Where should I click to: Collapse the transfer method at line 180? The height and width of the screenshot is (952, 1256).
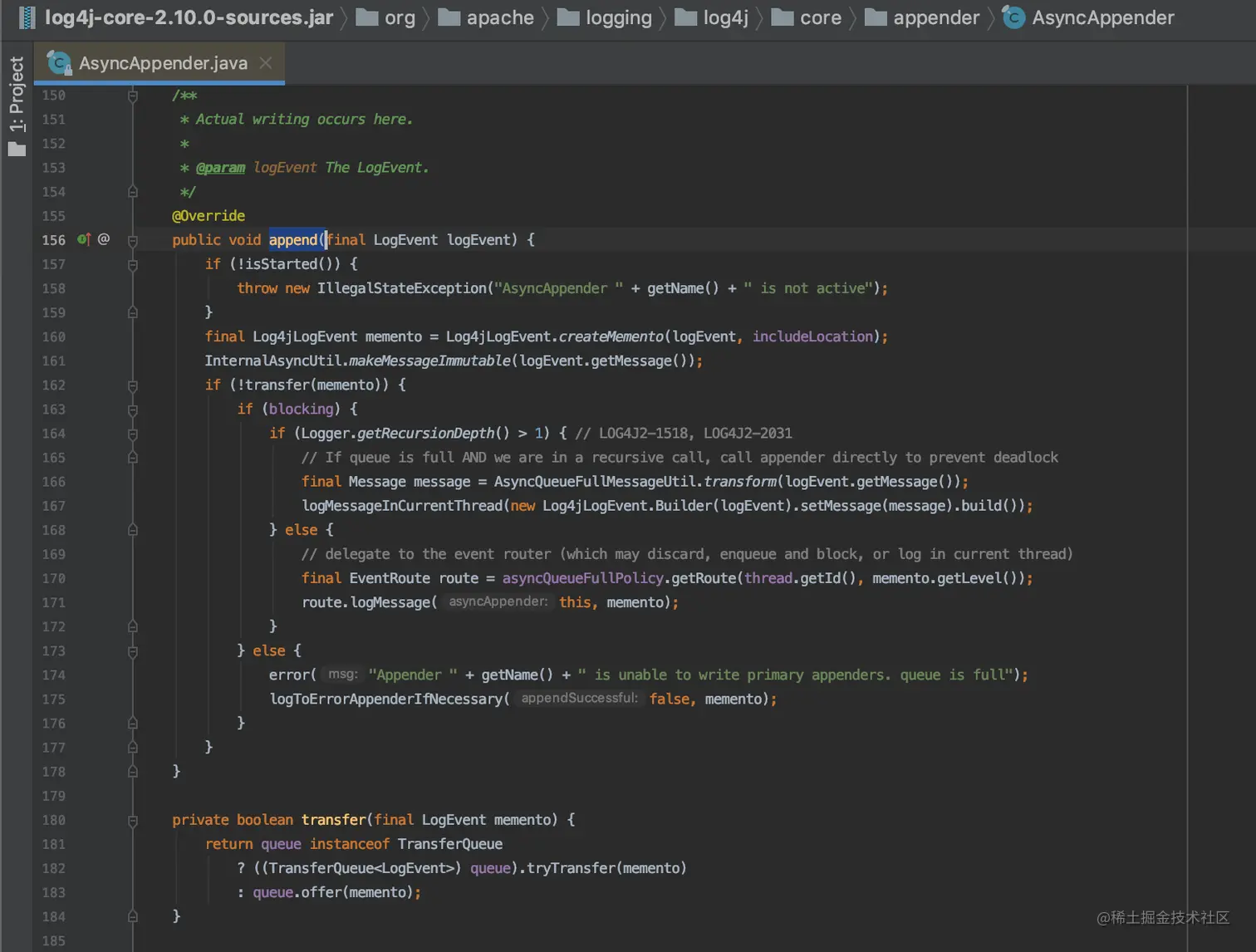[133, 820]
